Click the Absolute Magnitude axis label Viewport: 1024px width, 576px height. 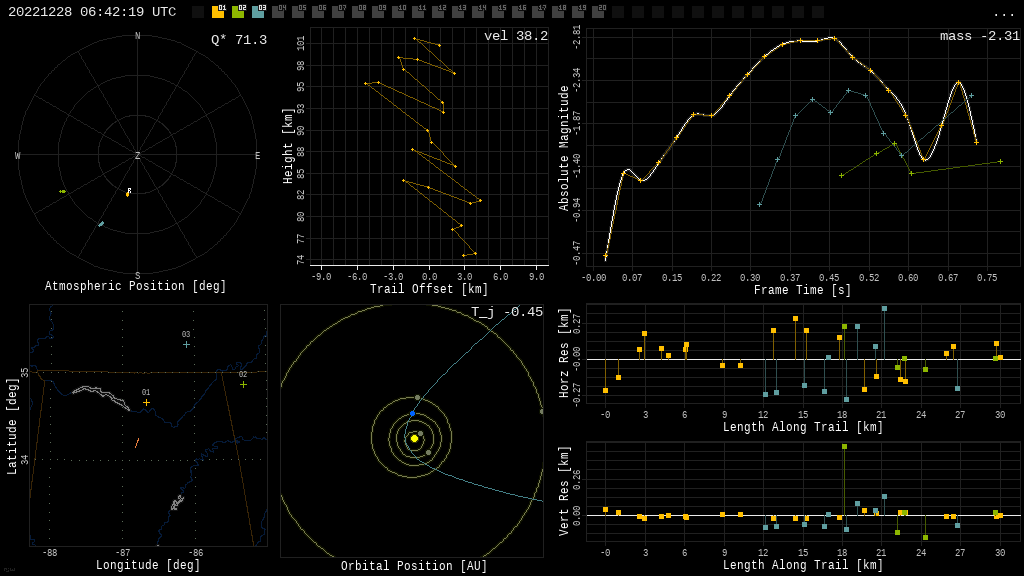[564, 148]
